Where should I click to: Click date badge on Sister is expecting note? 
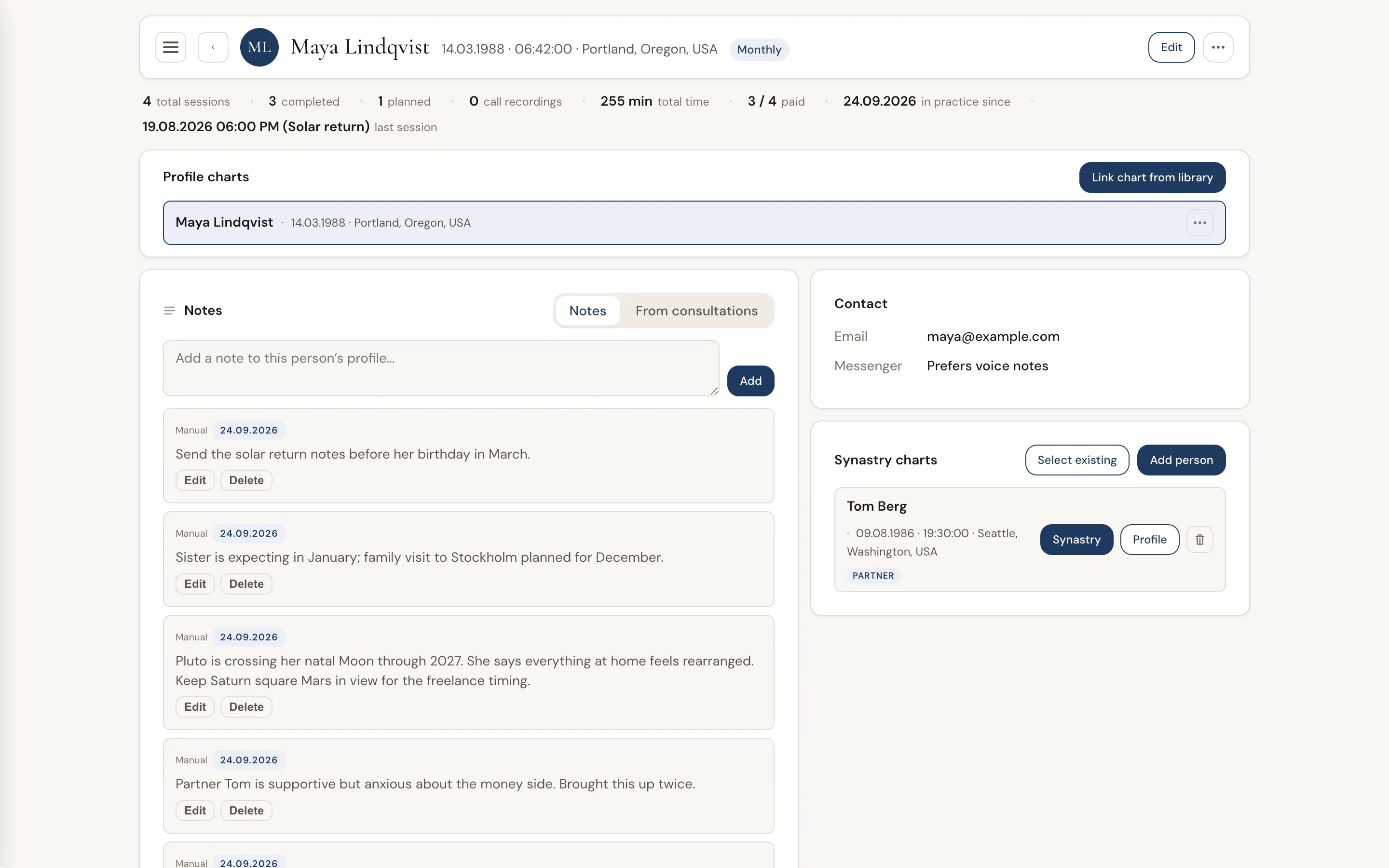click(x=248, y=533)
